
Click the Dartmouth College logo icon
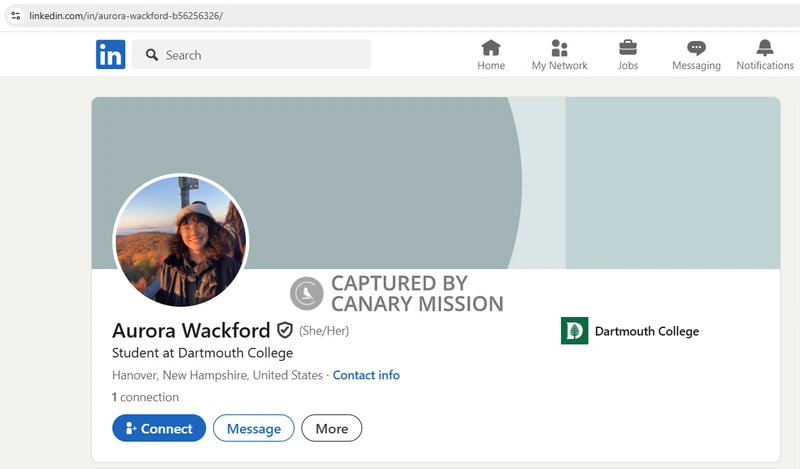pyautogui.click(x=574, y=331)
